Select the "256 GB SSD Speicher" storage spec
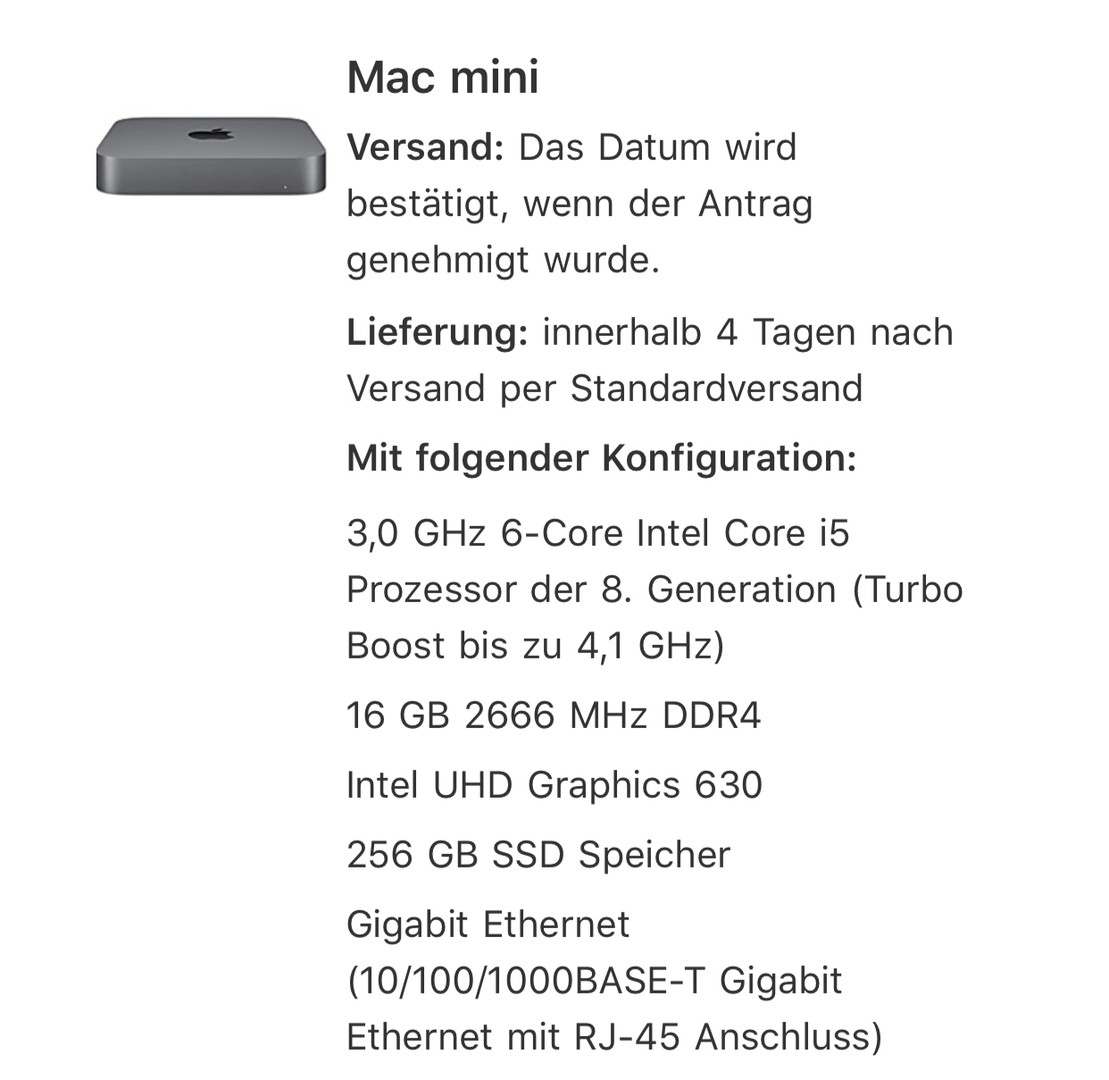 point(538,855)
